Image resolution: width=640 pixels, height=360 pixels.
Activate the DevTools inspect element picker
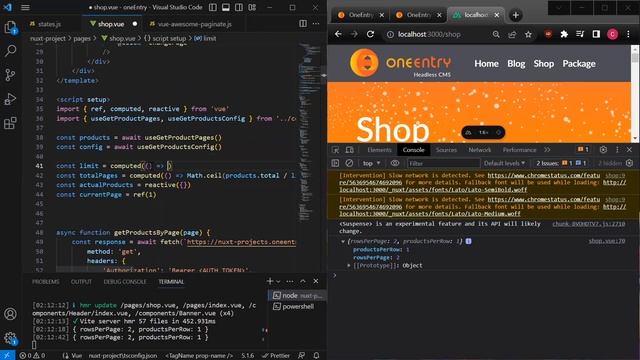[x=336, y=150]
